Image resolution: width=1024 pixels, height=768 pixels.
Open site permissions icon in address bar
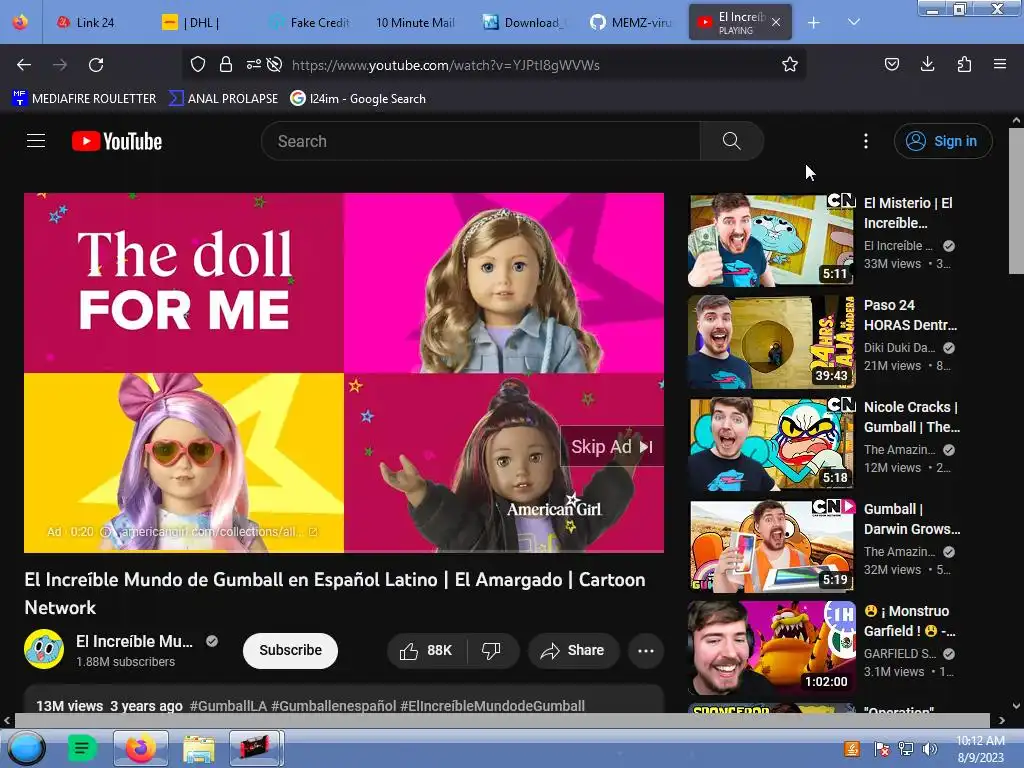click(x=253, y=64)
